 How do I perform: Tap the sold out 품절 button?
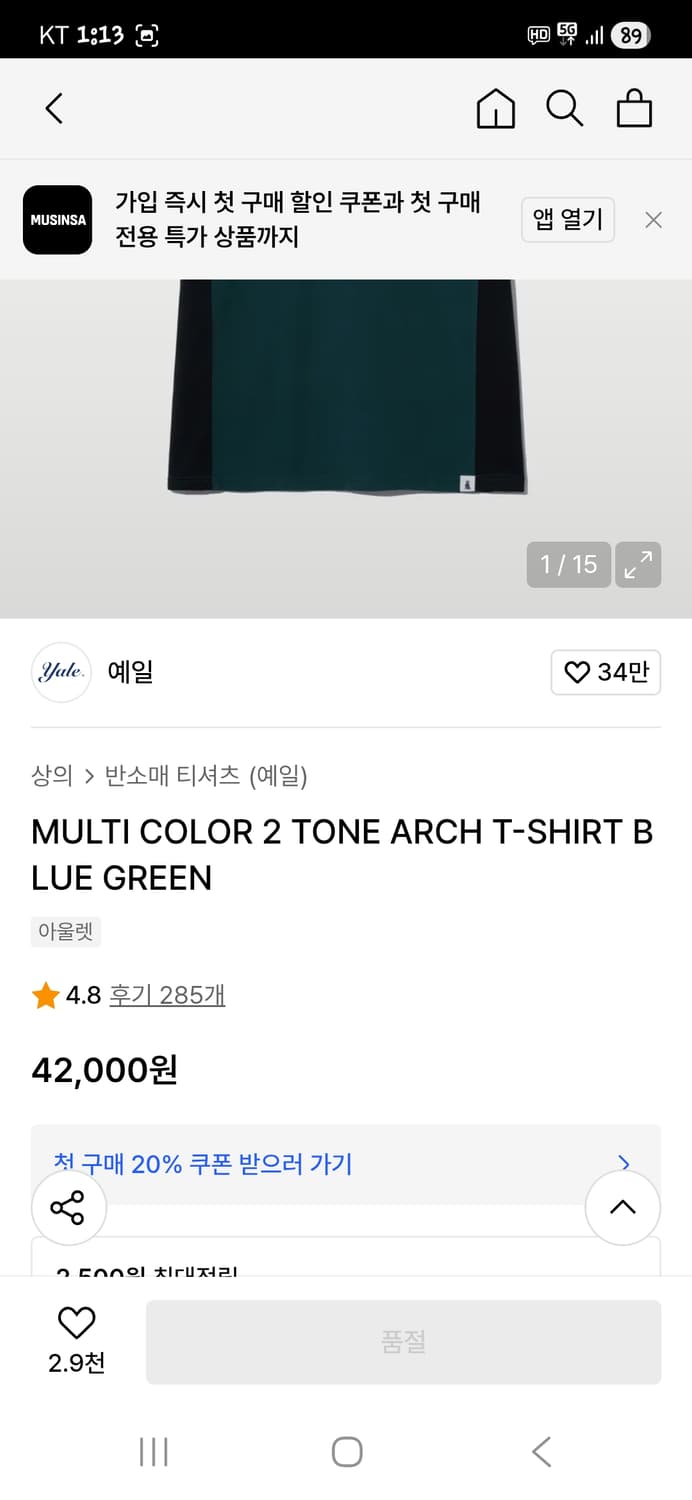tap(404, 1341)
